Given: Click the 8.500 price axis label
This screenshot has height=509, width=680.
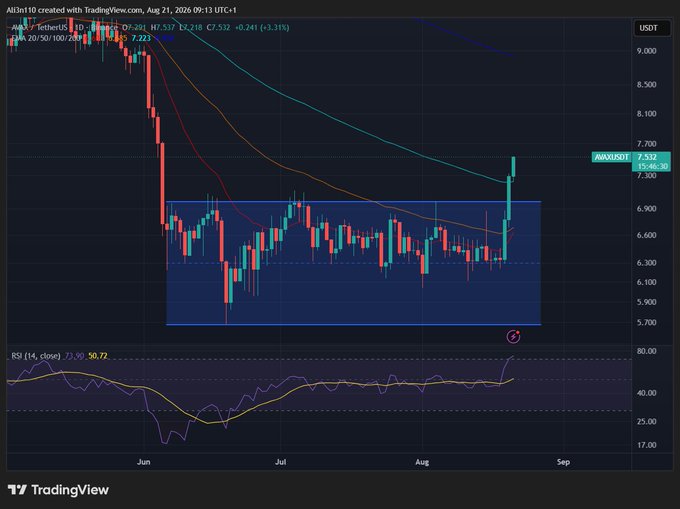Looking at the screenshot, I should pos(647,85).
